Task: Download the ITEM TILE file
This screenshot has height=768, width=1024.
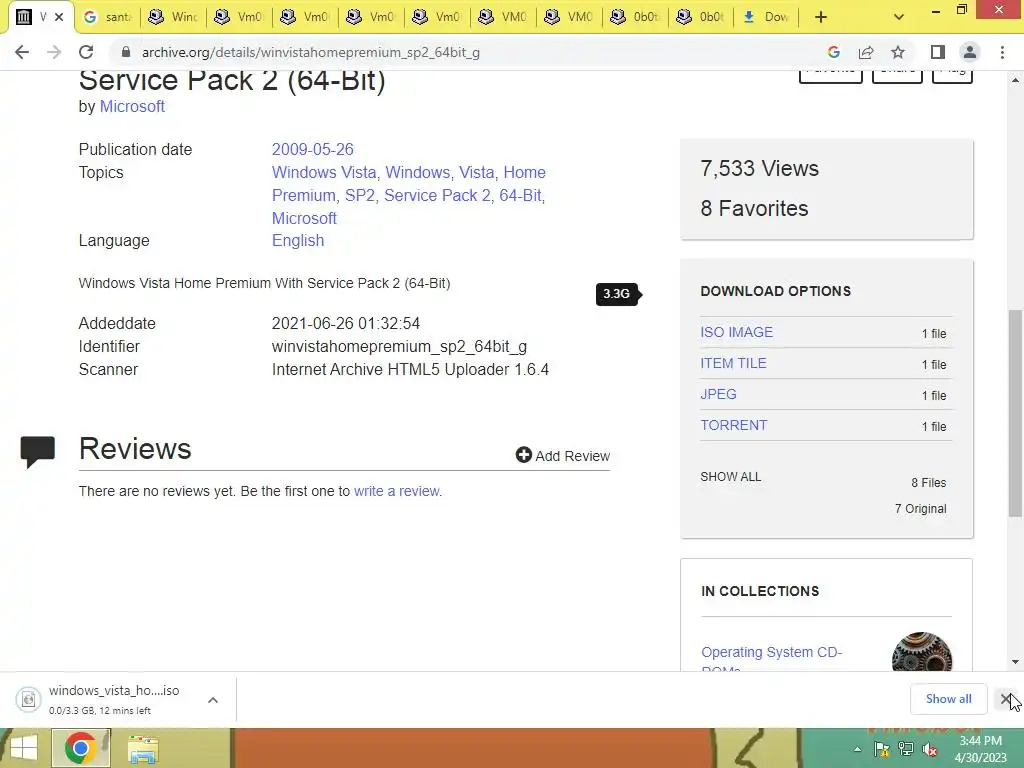Action: (x=733, y=363)
